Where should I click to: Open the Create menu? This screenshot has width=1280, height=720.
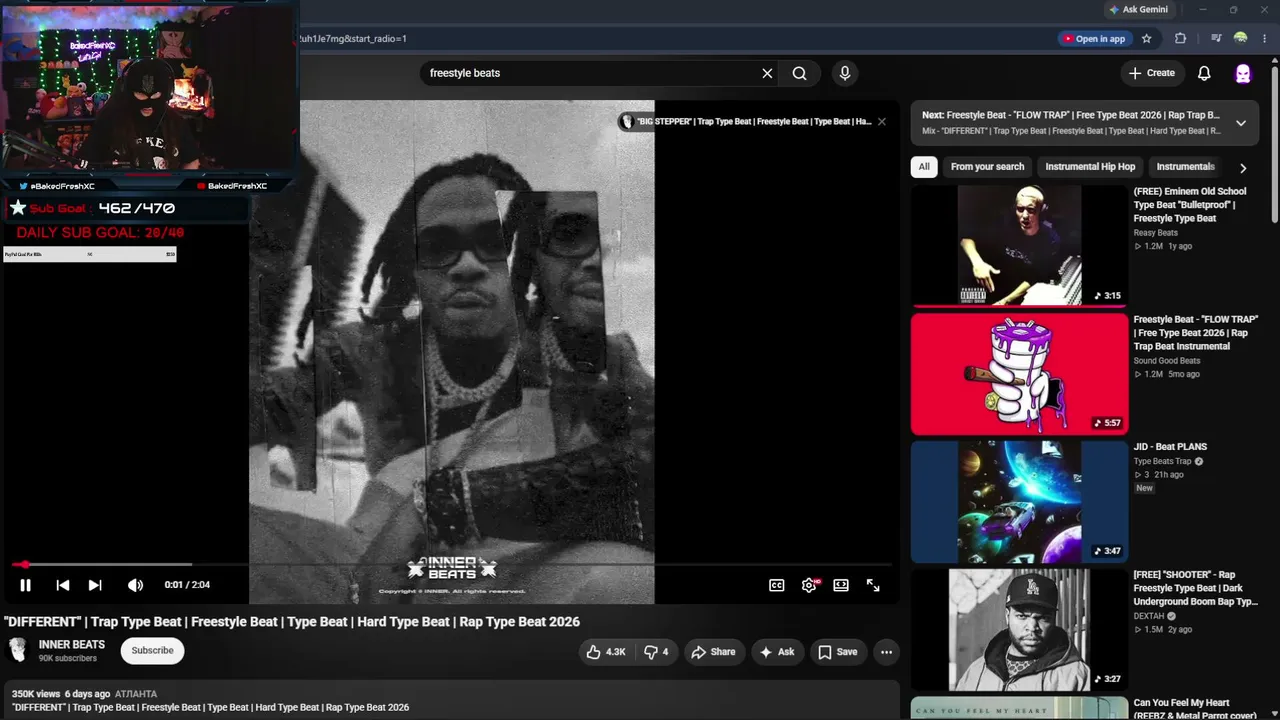(x=1151, y=73)
